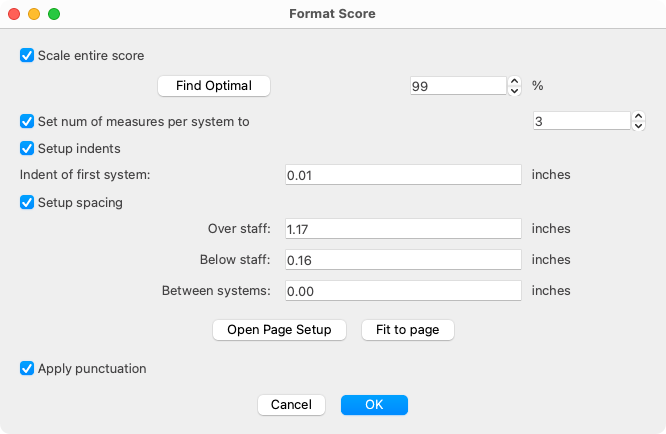
Task: Focus the scale percentage field showing 99
Action: [x=458, y=86]
